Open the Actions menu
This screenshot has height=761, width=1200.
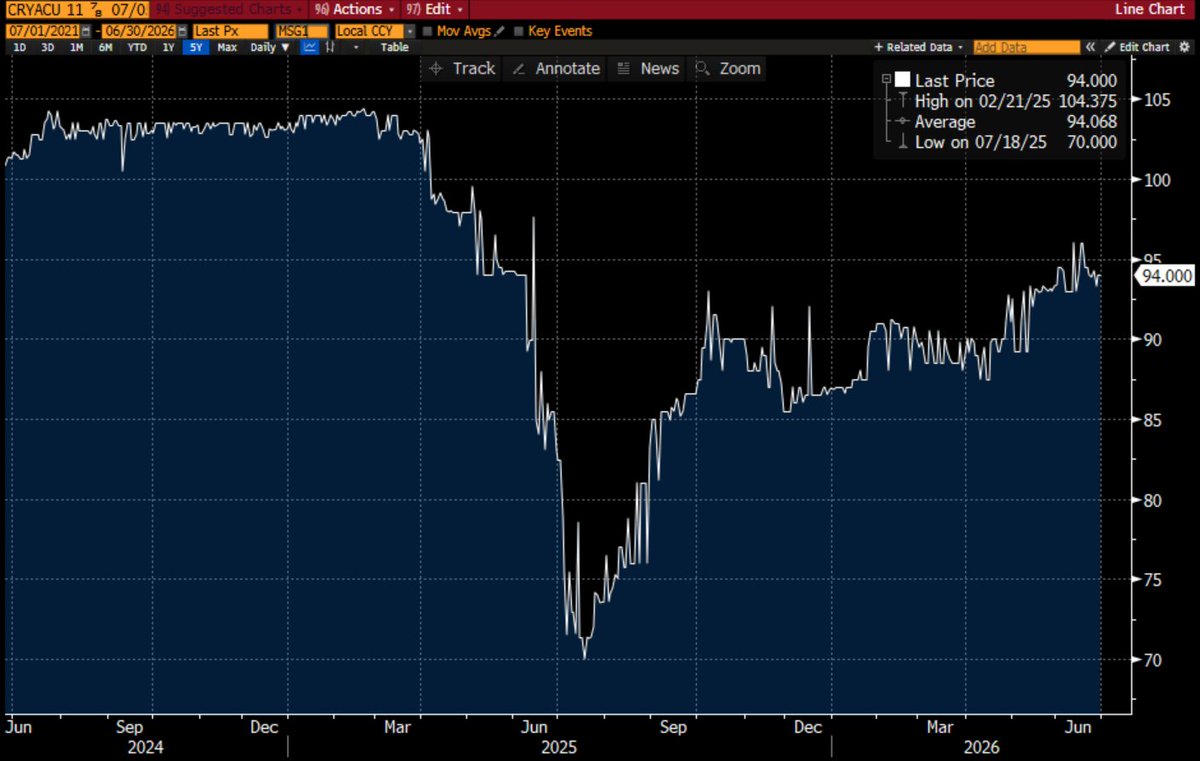click(x=352, y=9)
